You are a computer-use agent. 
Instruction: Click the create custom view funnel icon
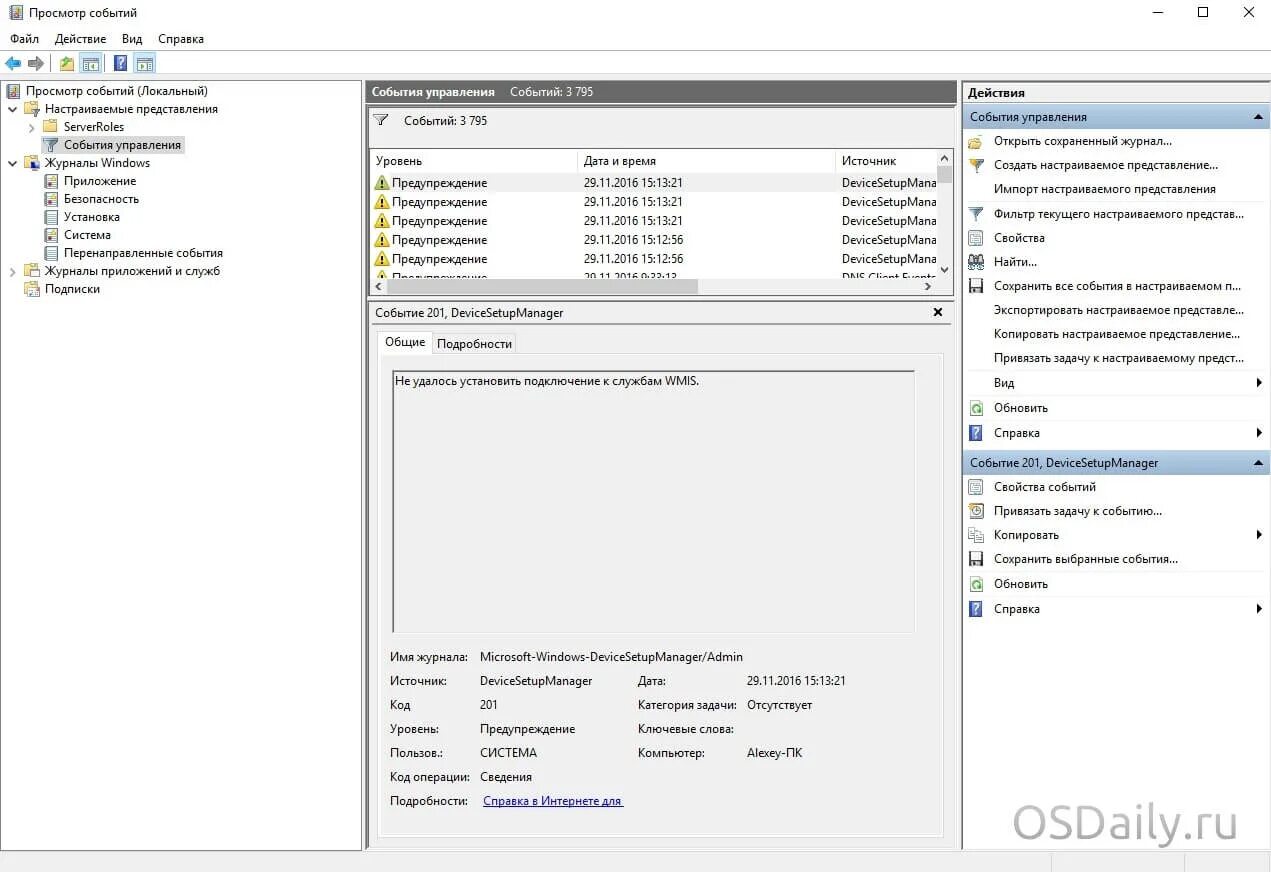click(976, 166)
